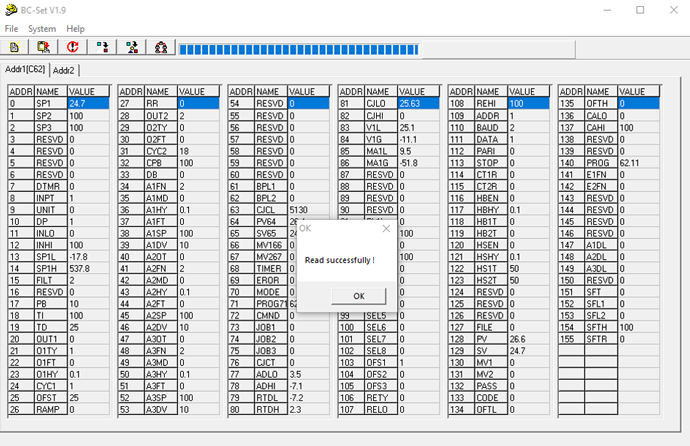Open the System menu
The width and height of the screenshot is (690, 446).
coord(42,29)
